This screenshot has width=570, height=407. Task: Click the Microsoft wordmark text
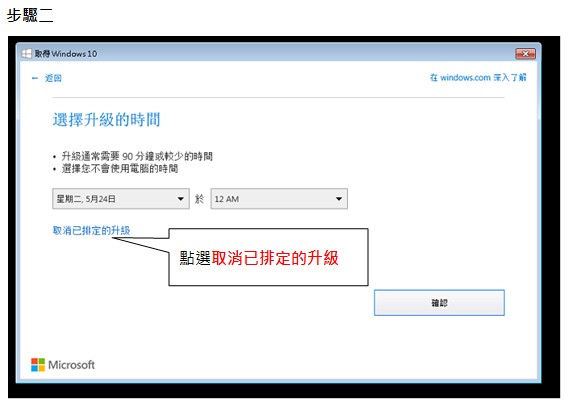pos(72,364)
